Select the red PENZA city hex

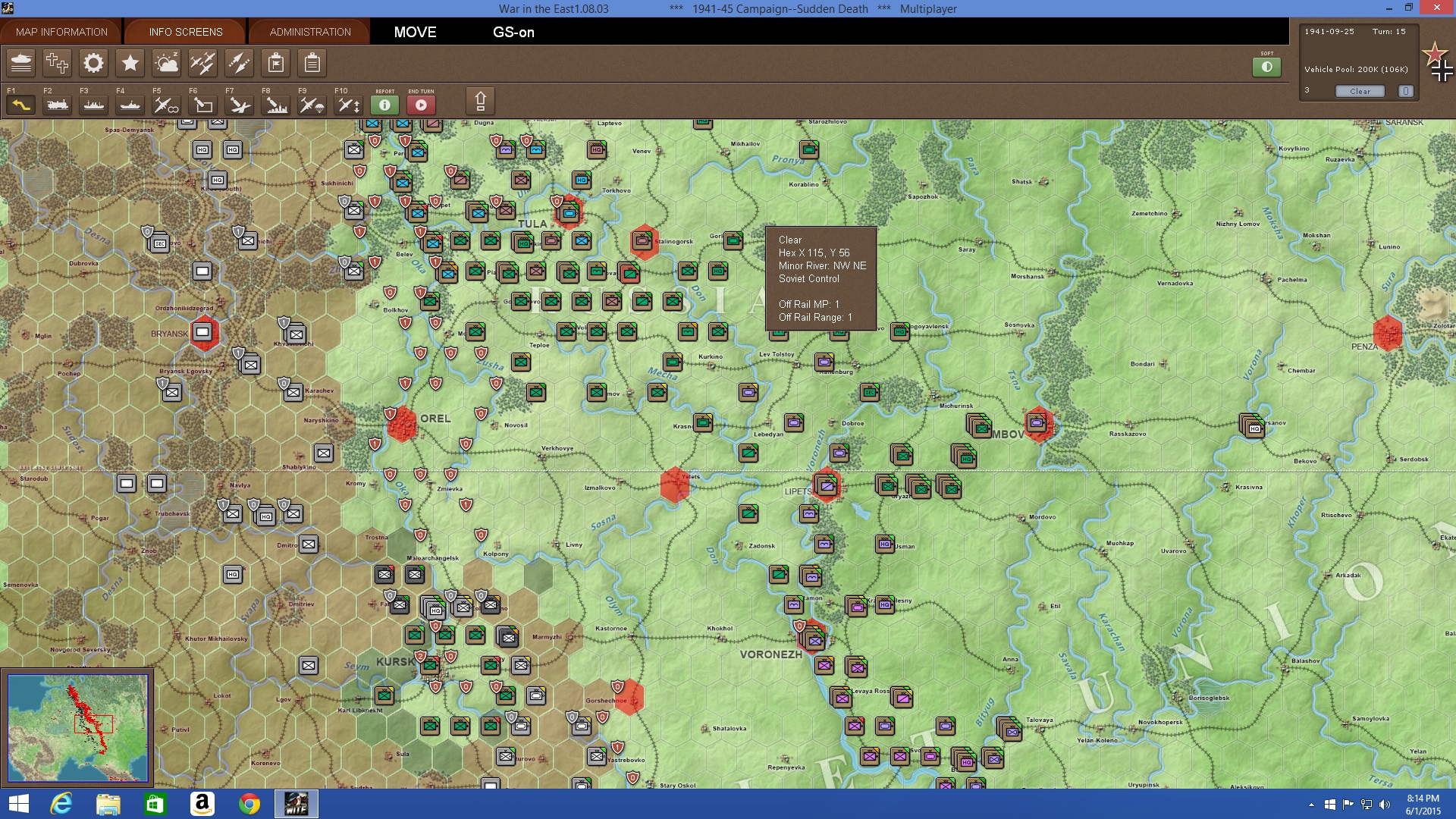click(1388, 333)
